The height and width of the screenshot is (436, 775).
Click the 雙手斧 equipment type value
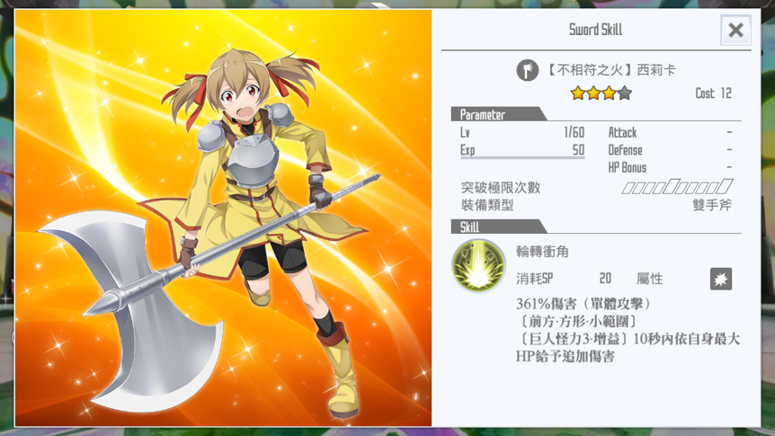click(x=712, y=205)
